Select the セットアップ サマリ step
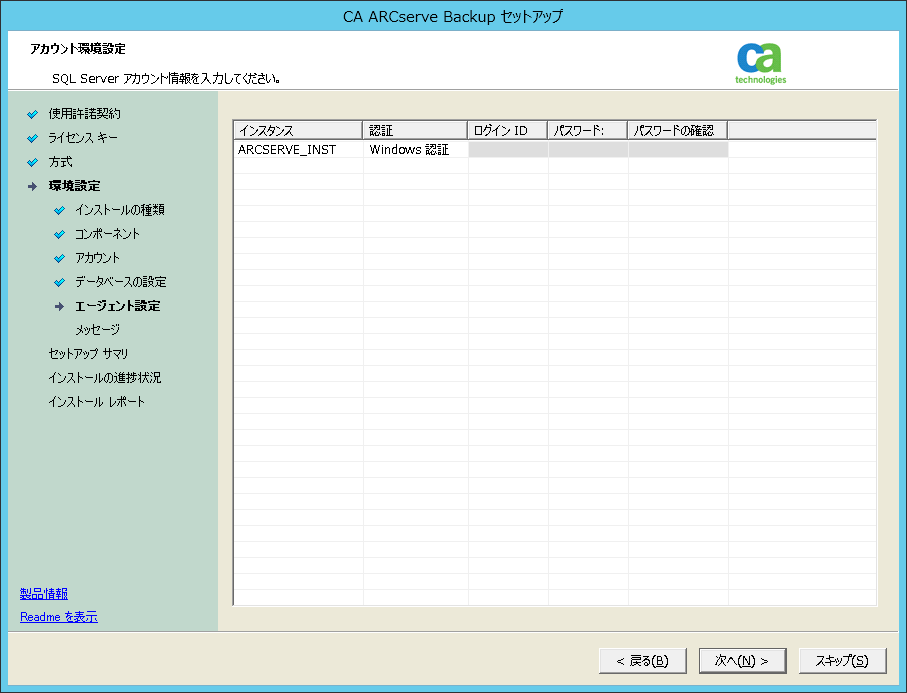Screen dimensions: 907x693 89,354
